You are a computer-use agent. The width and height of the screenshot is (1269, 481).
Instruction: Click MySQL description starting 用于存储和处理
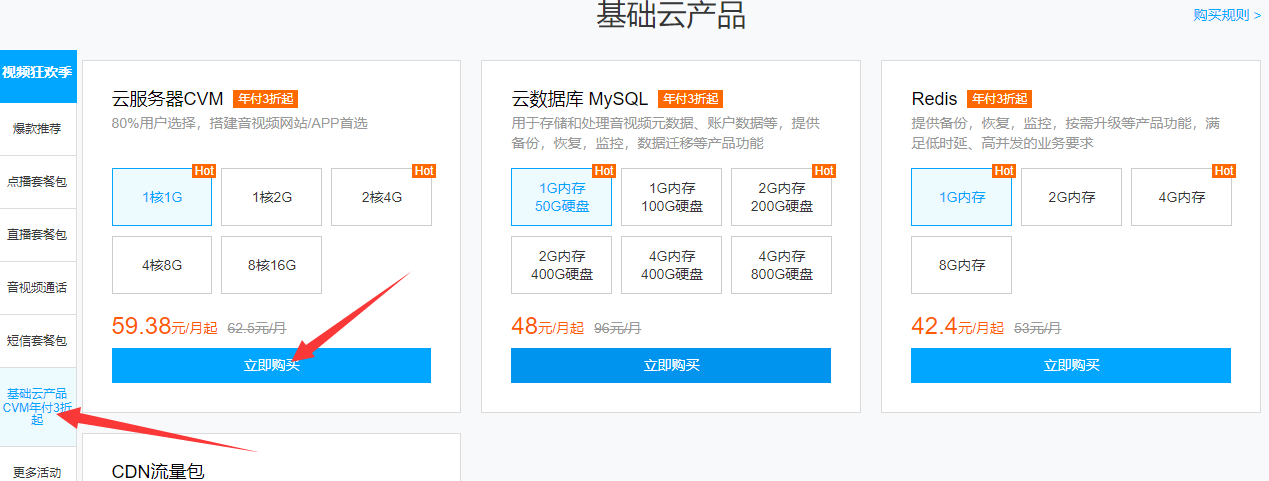(x=666, y=134)
